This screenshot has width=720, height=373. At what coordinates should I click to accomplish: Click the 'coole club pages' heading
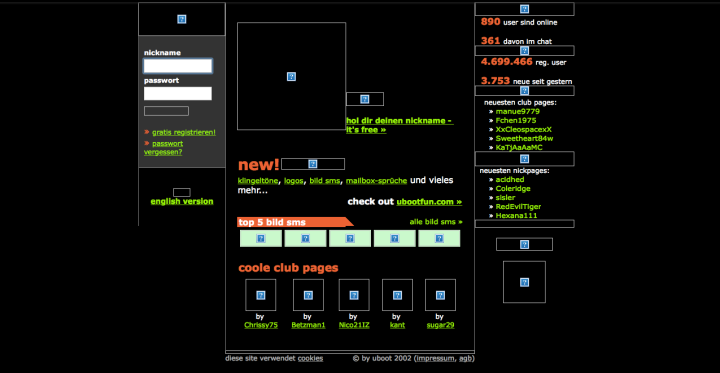pos(288,268)
